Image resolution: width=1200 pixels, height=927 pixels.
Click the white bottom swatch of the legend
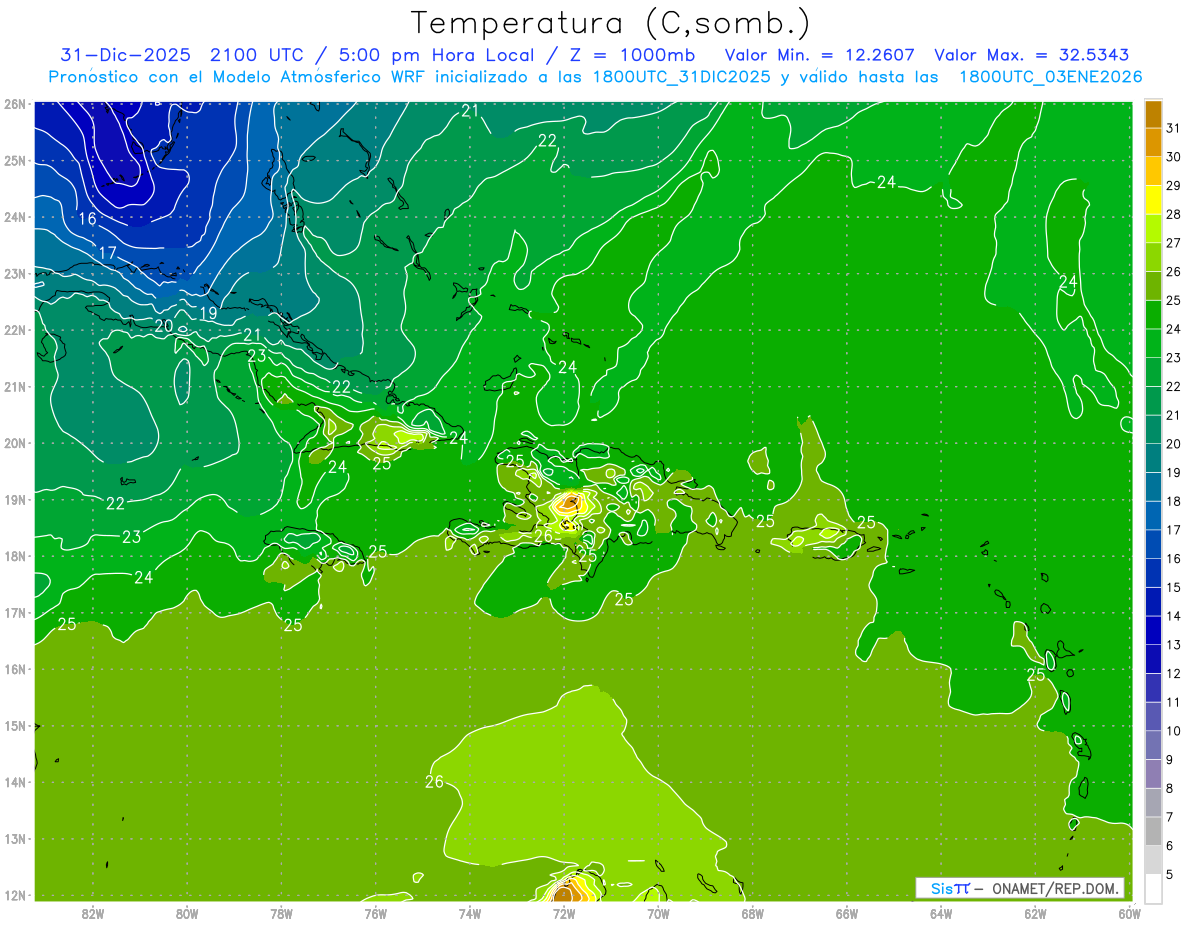pos(1153,889)
